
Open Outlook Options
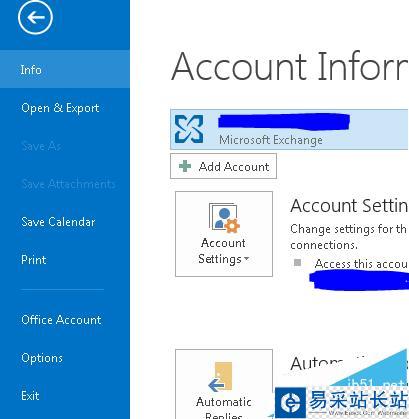[42, 358]
